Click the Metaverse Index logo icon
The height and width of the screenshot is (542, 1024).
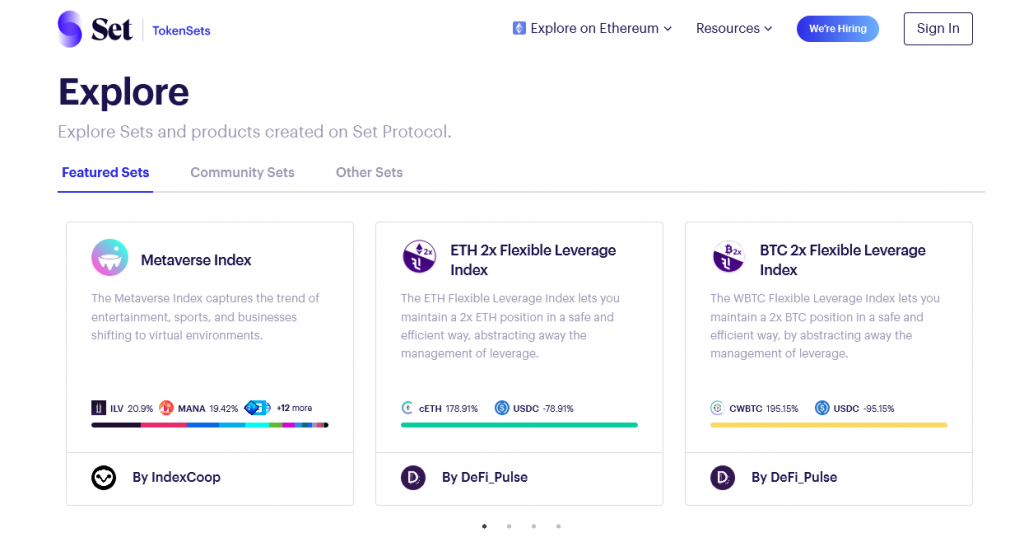110,257
